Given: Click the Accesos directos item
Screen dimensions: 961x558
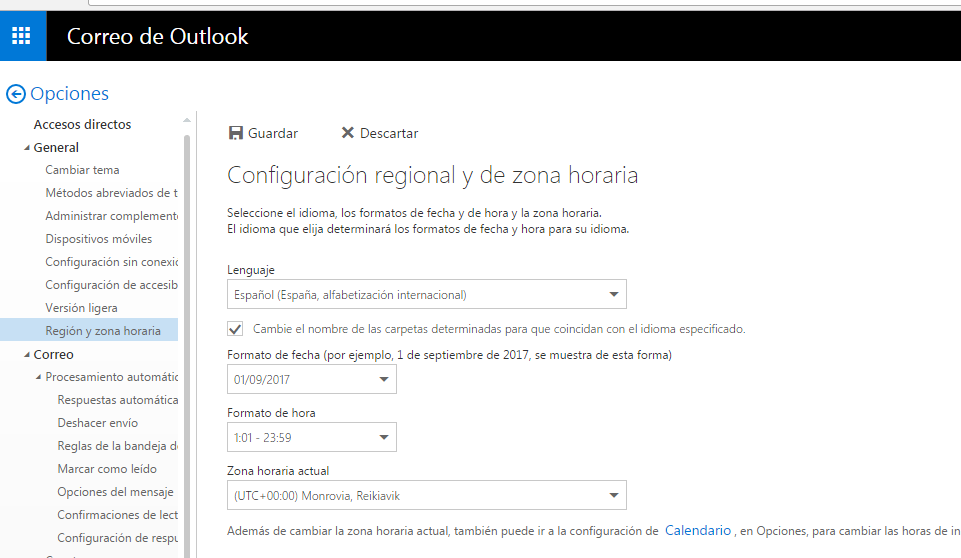Looking at the screenshot, I should click(82, 124).
